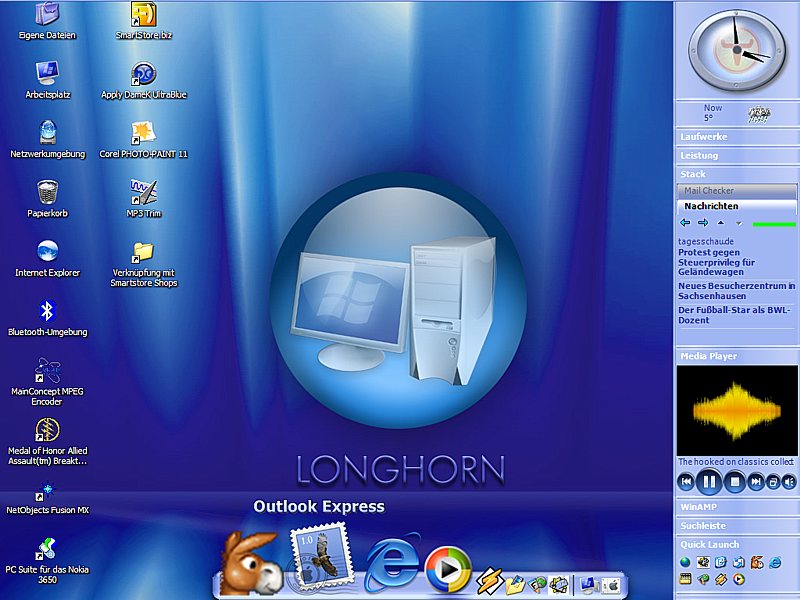Select the MainConcept MPEG Encoder shortcut
Viewport: 800px width, 600px height.
[47, 381]
